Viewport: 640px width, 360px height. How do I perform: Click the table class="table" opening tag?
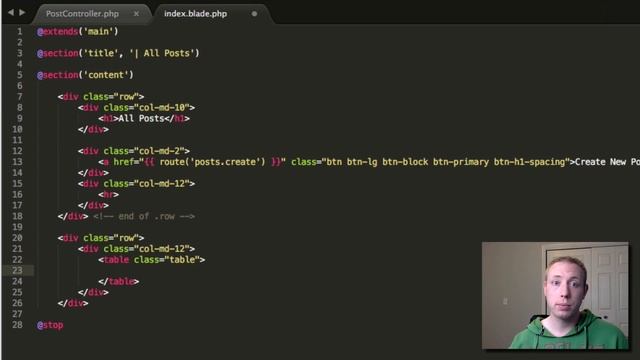point(152,260)
